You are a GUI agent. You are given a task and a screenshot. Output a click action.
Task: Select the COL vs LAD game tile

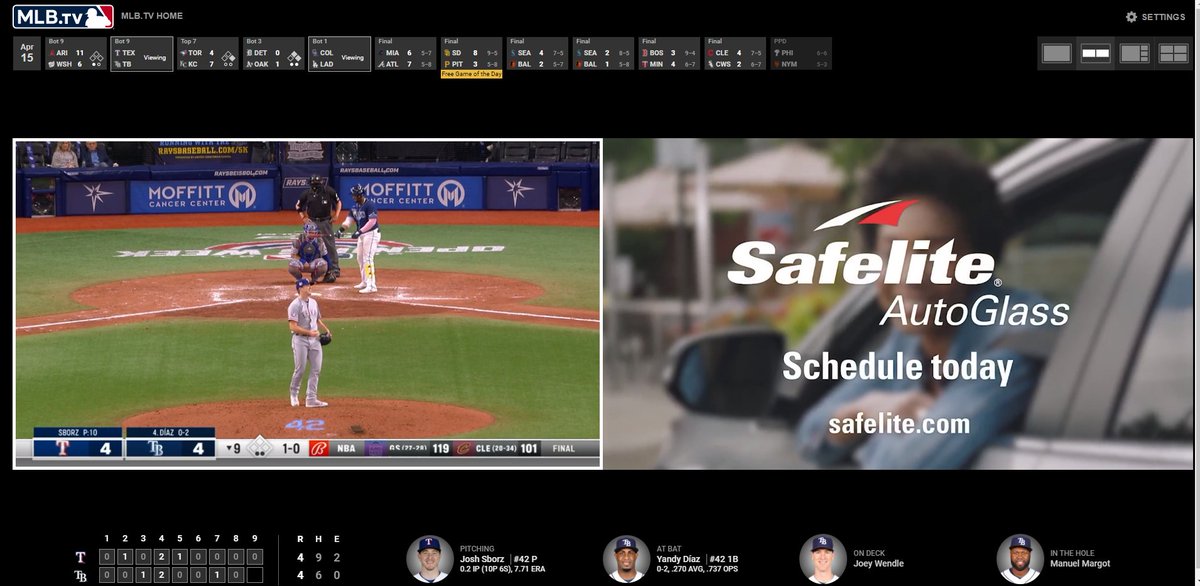(x=339, y=53)
